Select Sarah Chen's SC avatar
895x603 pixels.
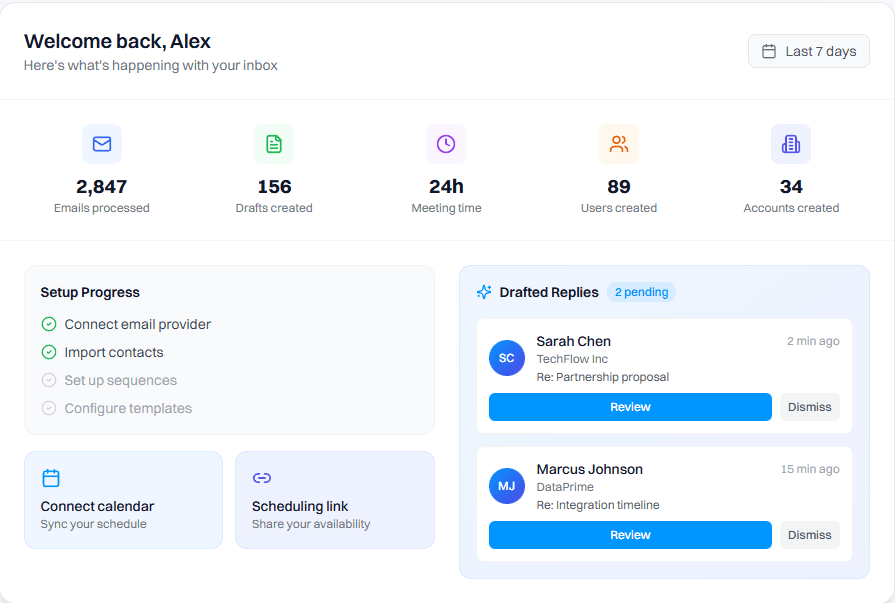[x=506, y=358]
